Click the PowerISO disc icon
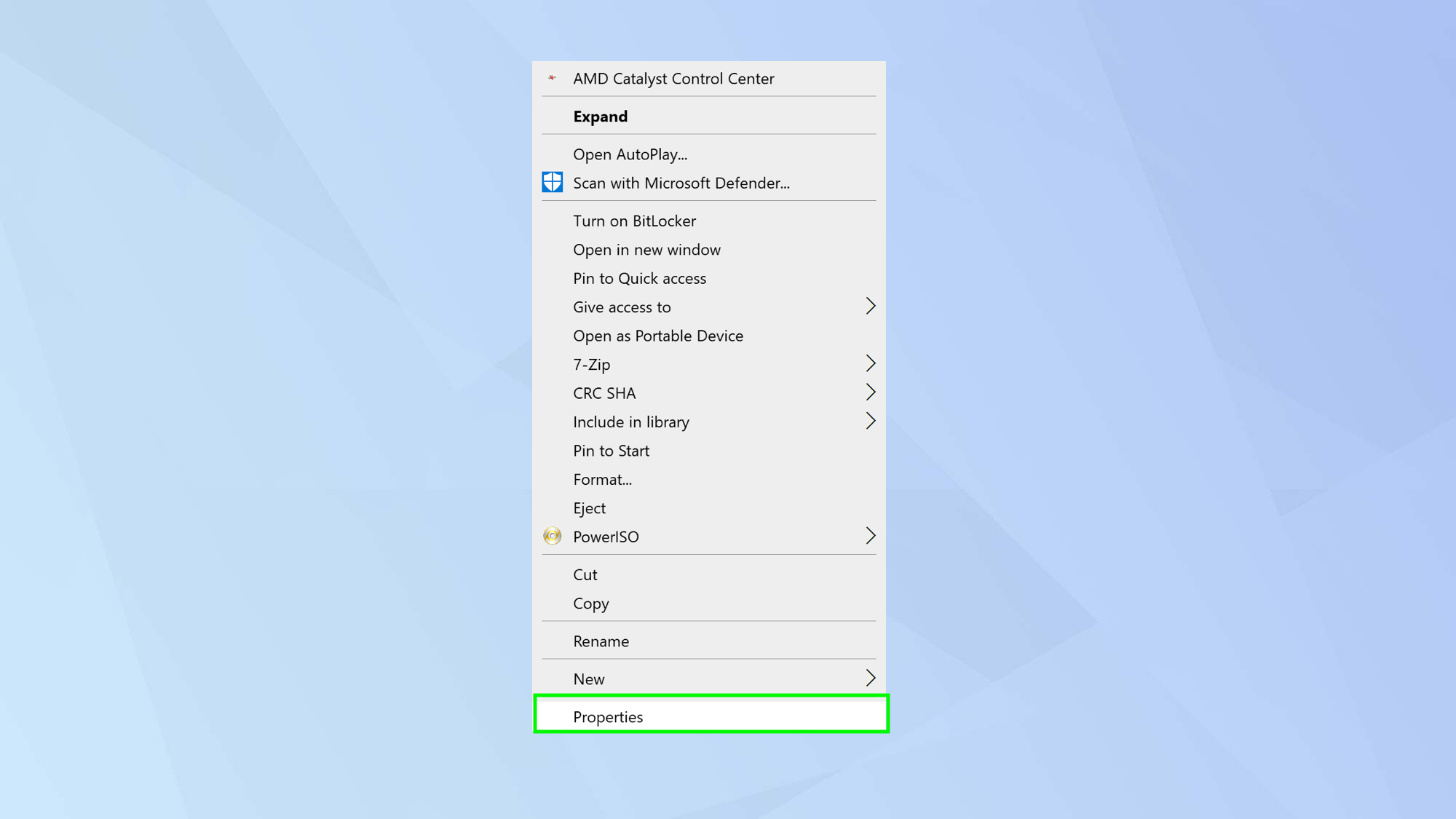Screen dimensions: 1456x819 coord(552,536)
